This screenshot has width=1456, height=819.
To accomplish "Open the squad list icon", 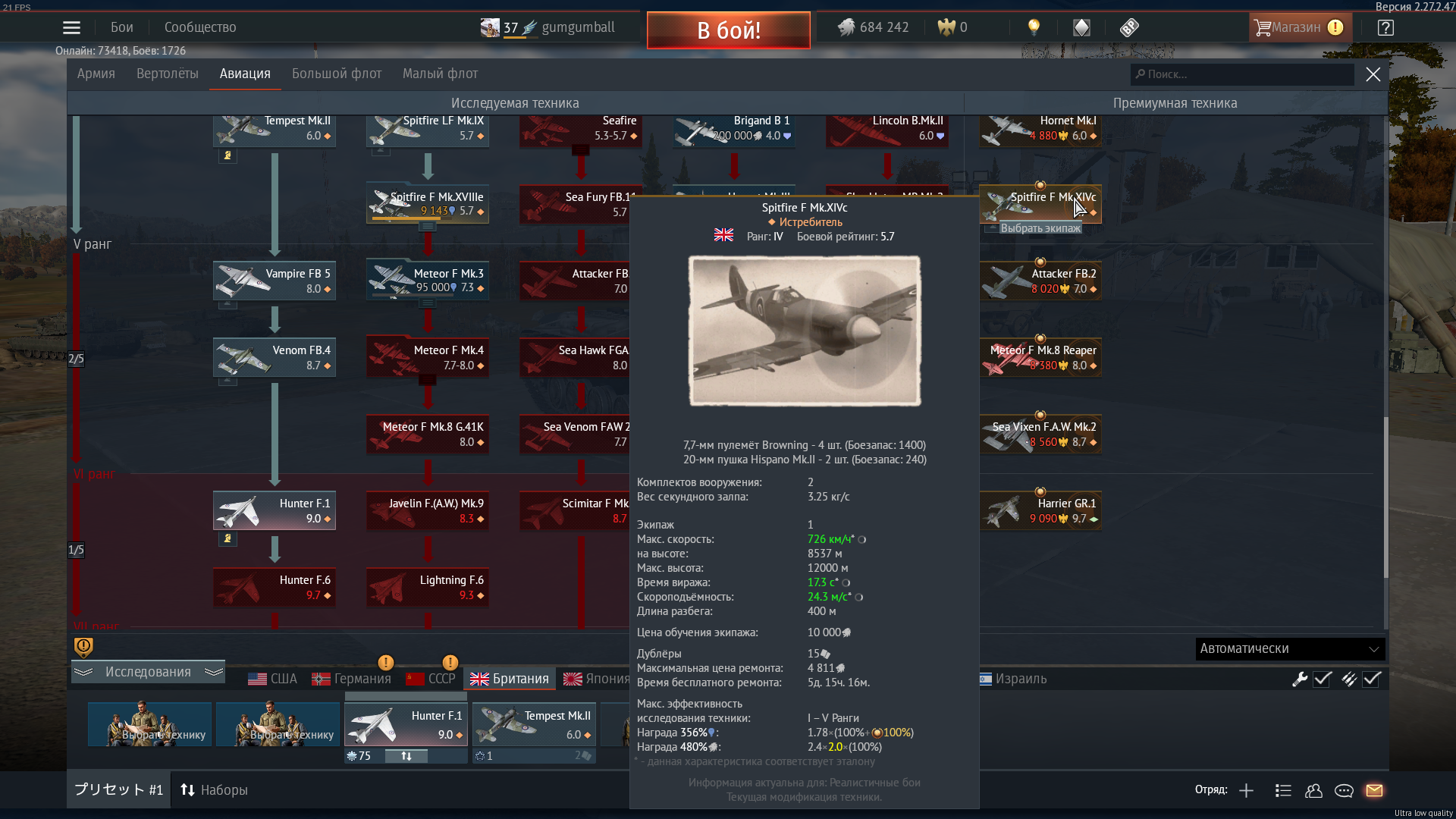I will (x=1283, y=791).
